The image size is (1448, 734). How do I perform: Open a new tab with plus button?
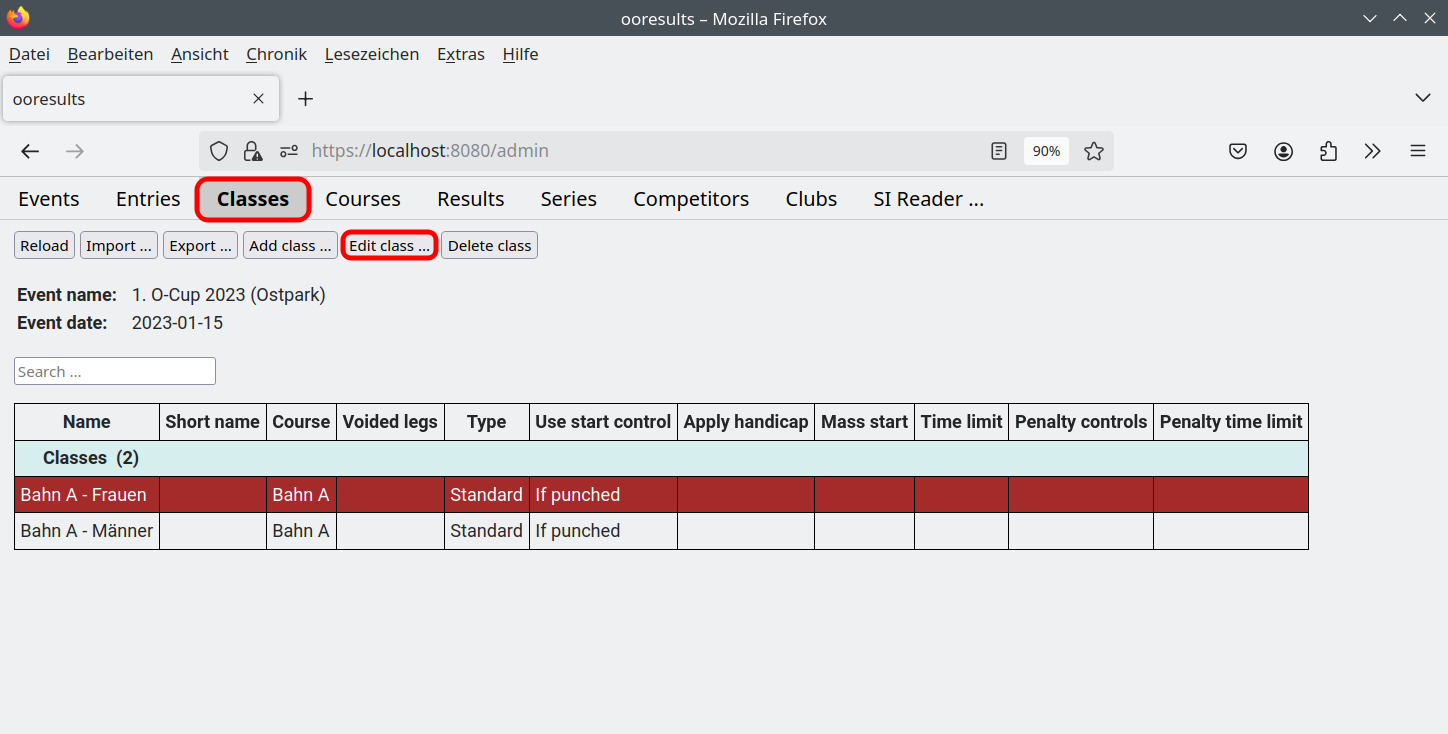pyautogui.click(x=306, y=99)
